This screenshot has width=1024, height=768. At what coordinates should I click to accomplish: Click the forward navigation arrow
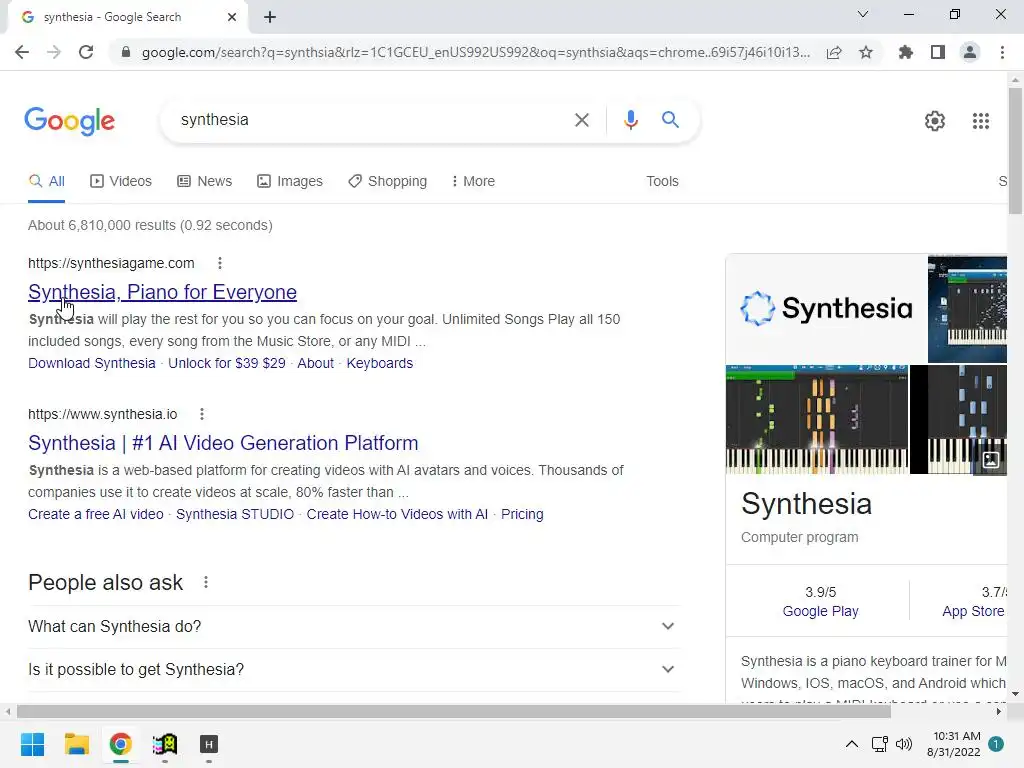(x=54, y=52)
